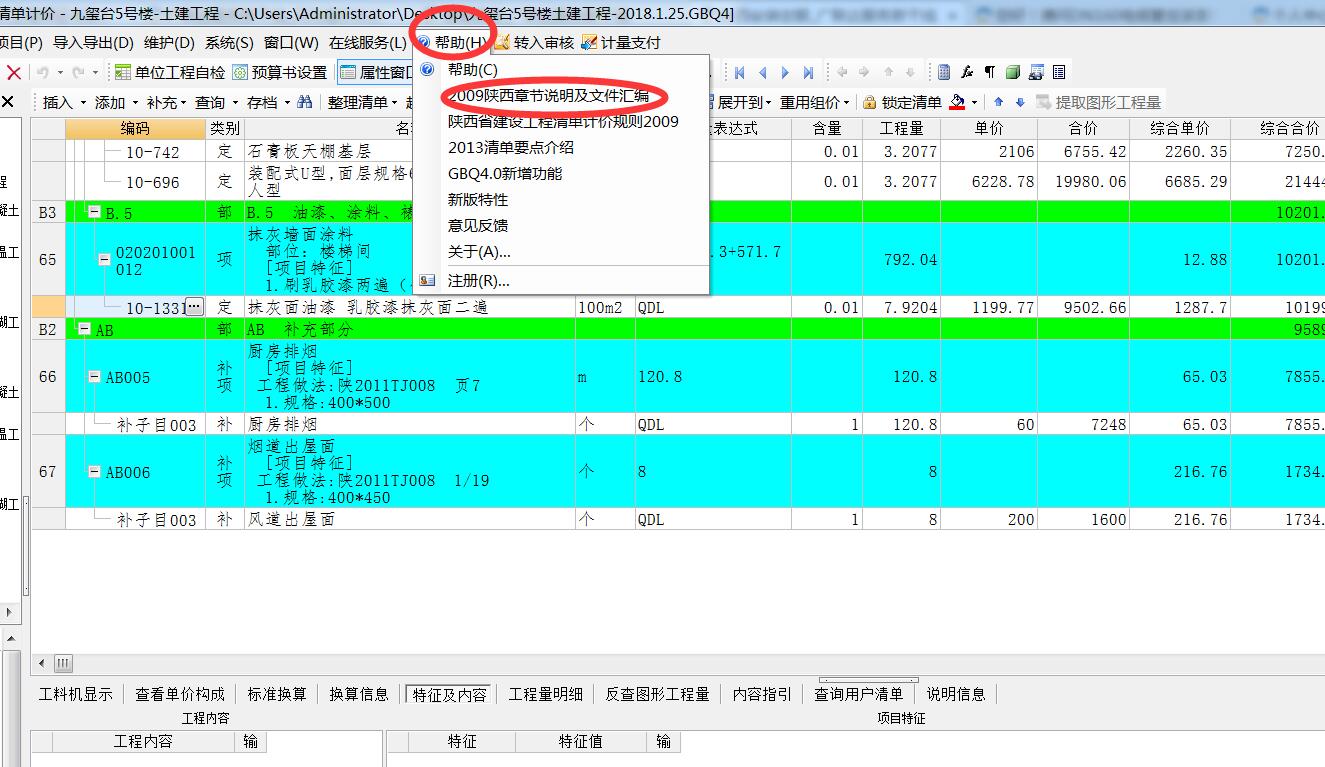Screen dimensions: 1325x767
Task: Click the redo arrow icon
Action: (x=79, y=72)
